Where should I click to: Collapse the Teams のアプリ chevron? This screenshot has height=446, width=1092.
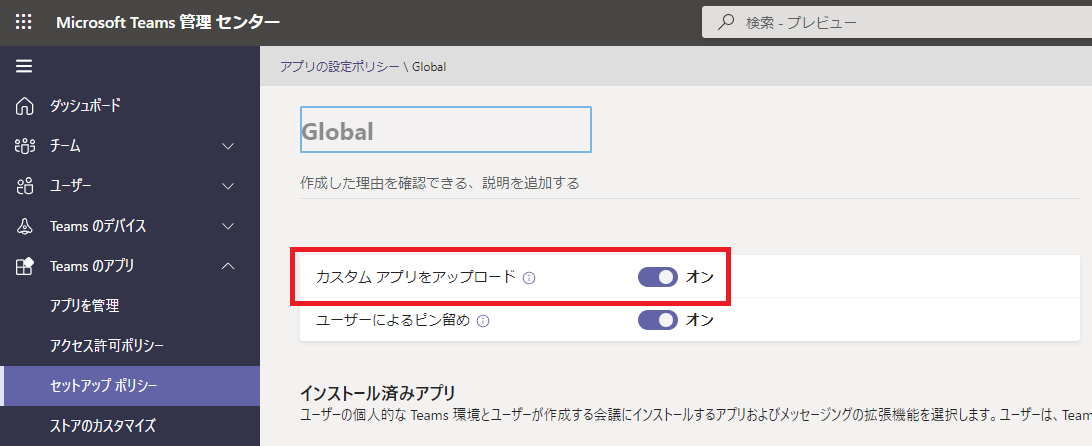[x=228, y=266]
